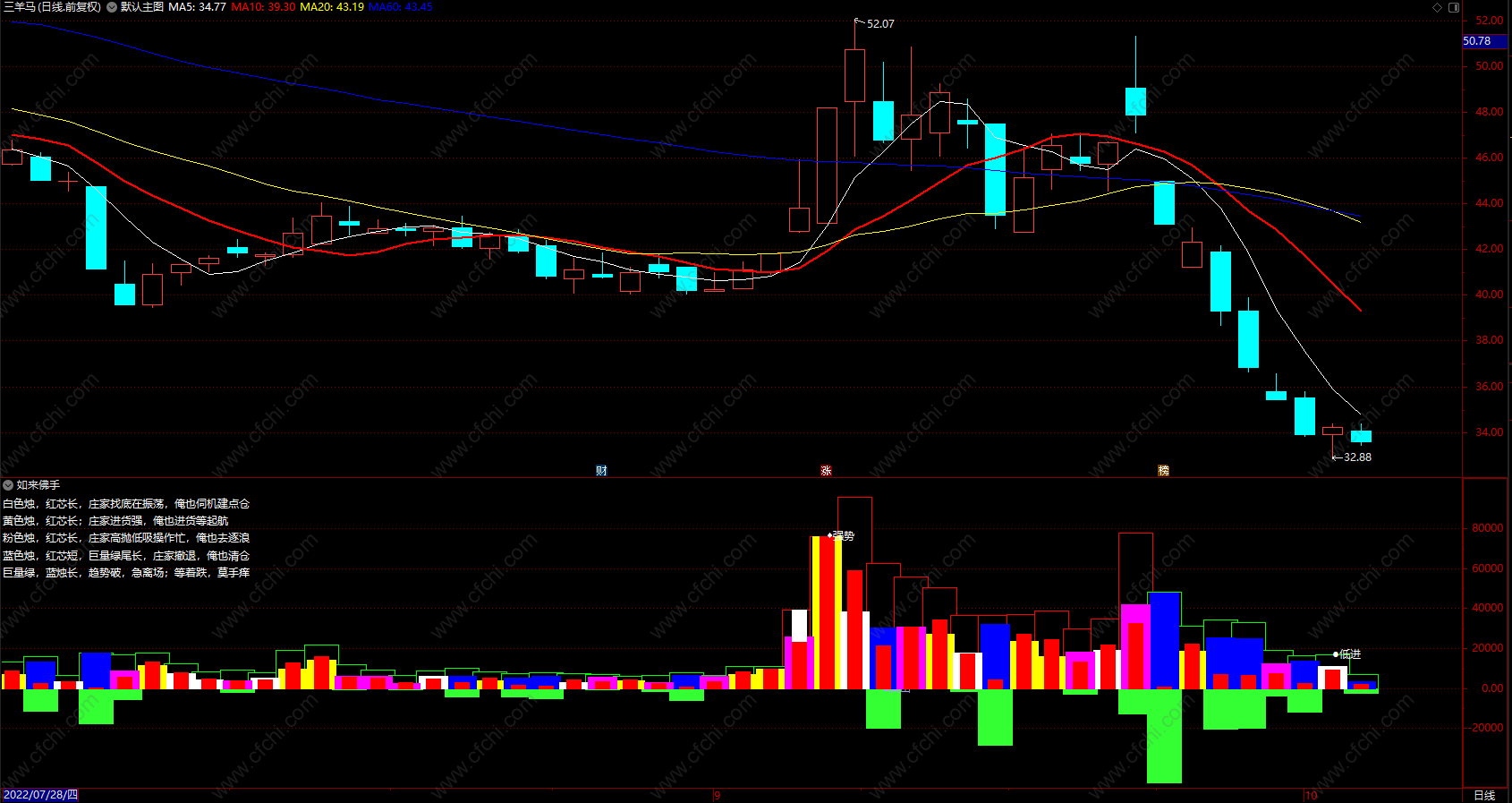This screenshot has height=803, width=1512.
Task: Open the main chart indicator dropdown arrow
Action: pos(112,7)
